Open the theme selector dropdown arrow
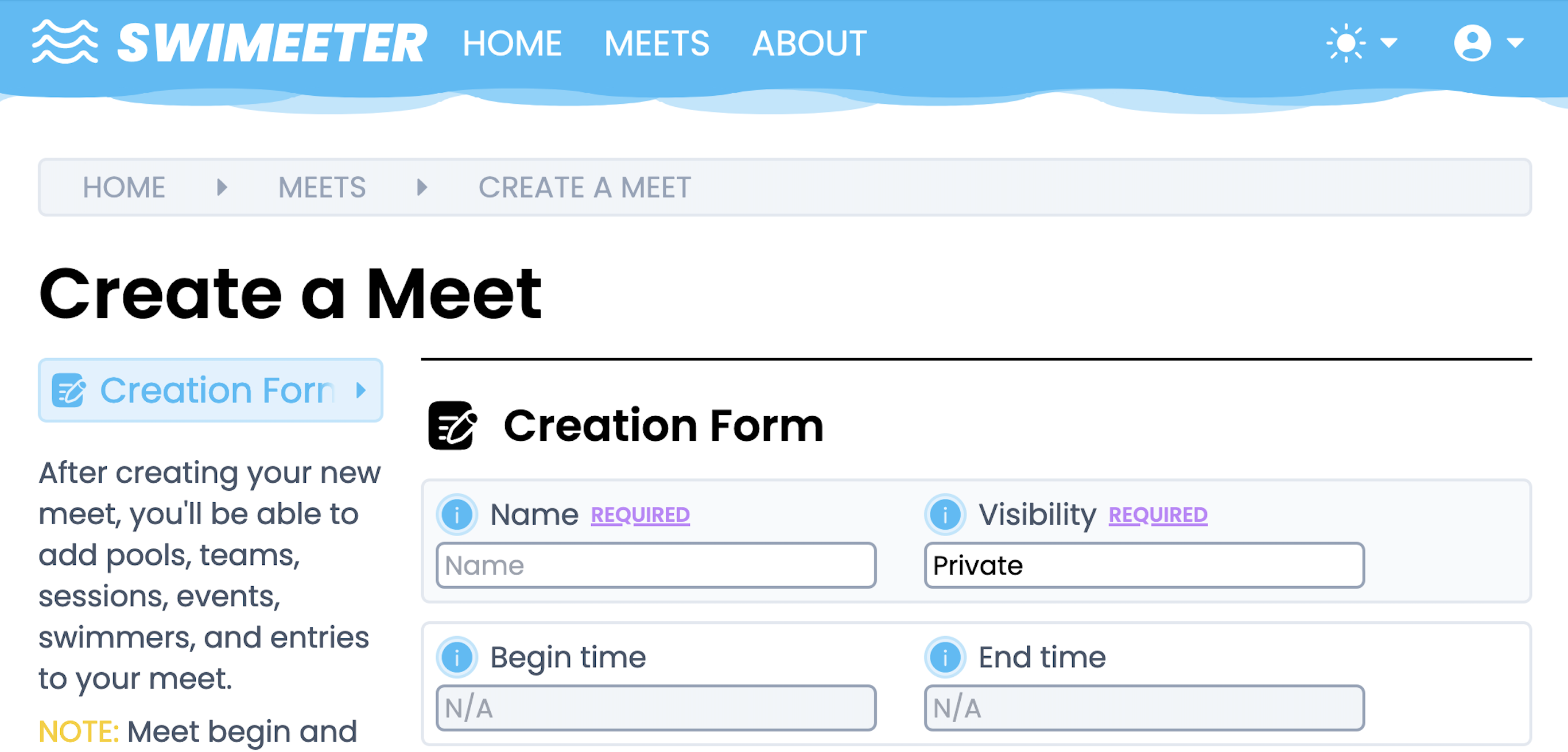 click(x=1389, y=42)
